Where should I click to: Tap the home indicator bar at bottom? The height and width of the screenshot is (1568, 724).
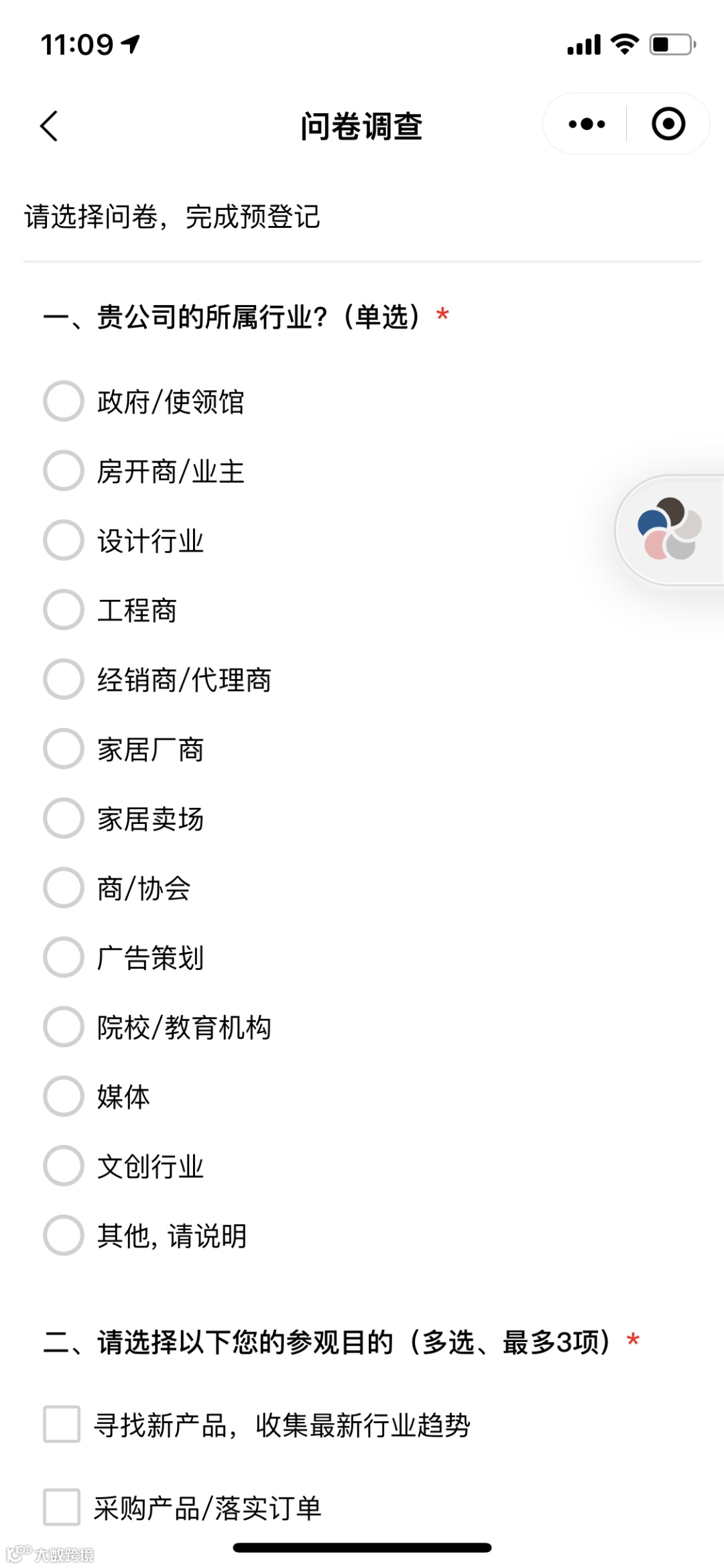[362, 1547]
